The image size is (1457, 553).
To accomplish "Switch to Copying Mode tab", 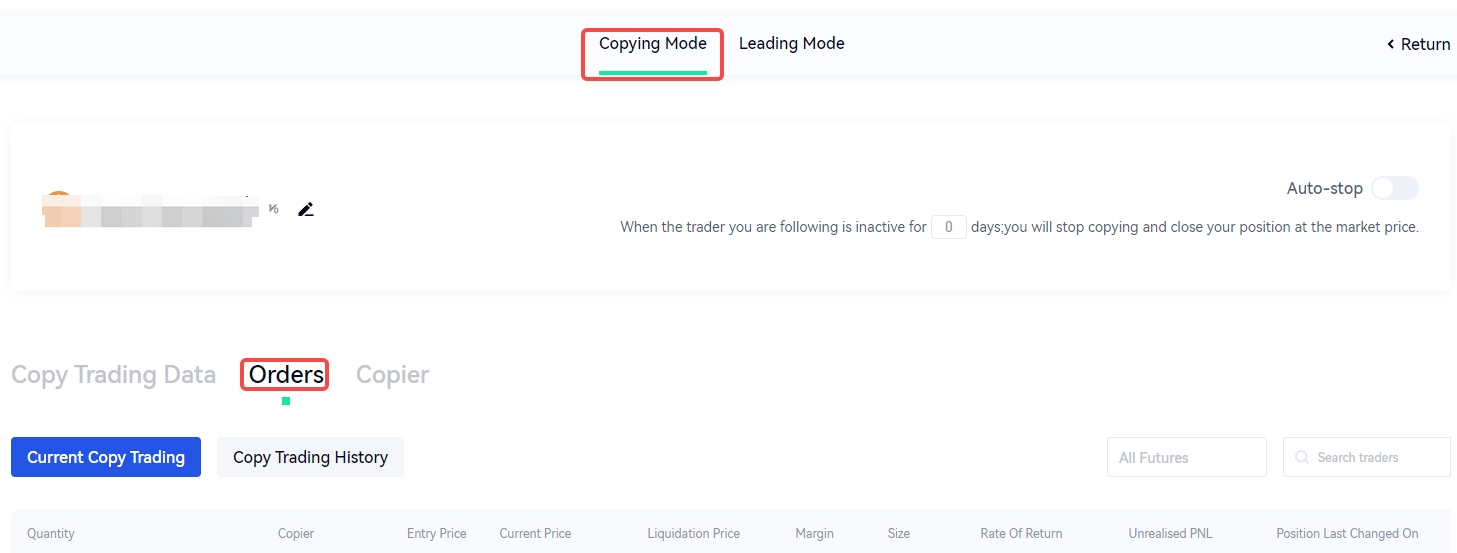I will 652,44.
